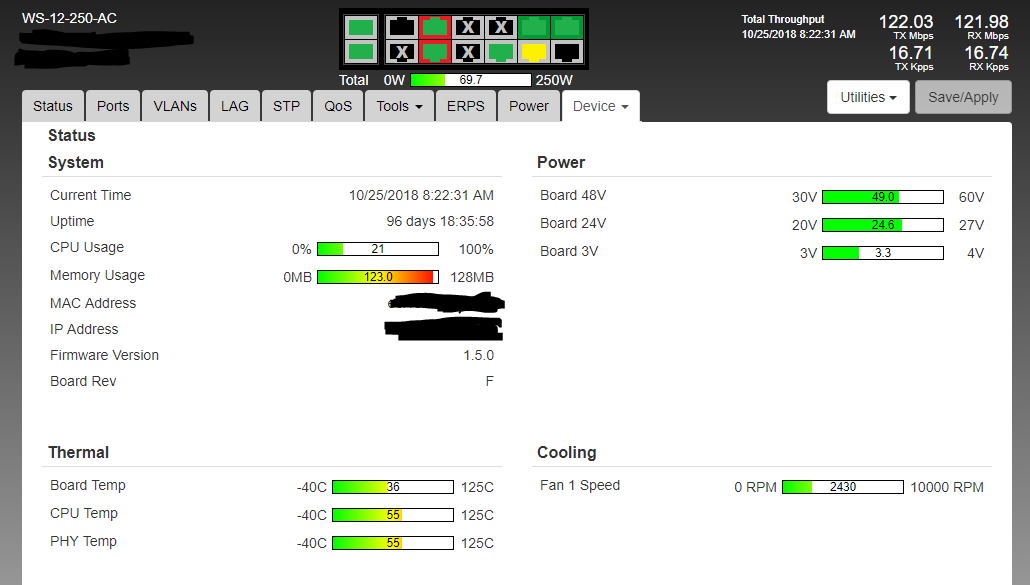This screenshot has height=585, width=1030.
Task: Click the gray-bordered green port beside yellow port
Action: click(x=501, y=51)
